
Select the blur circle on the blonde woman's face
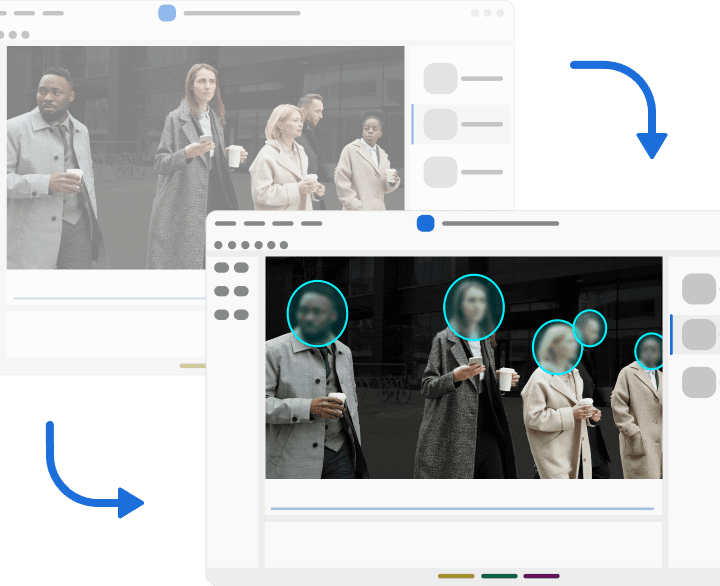[557, 347]
